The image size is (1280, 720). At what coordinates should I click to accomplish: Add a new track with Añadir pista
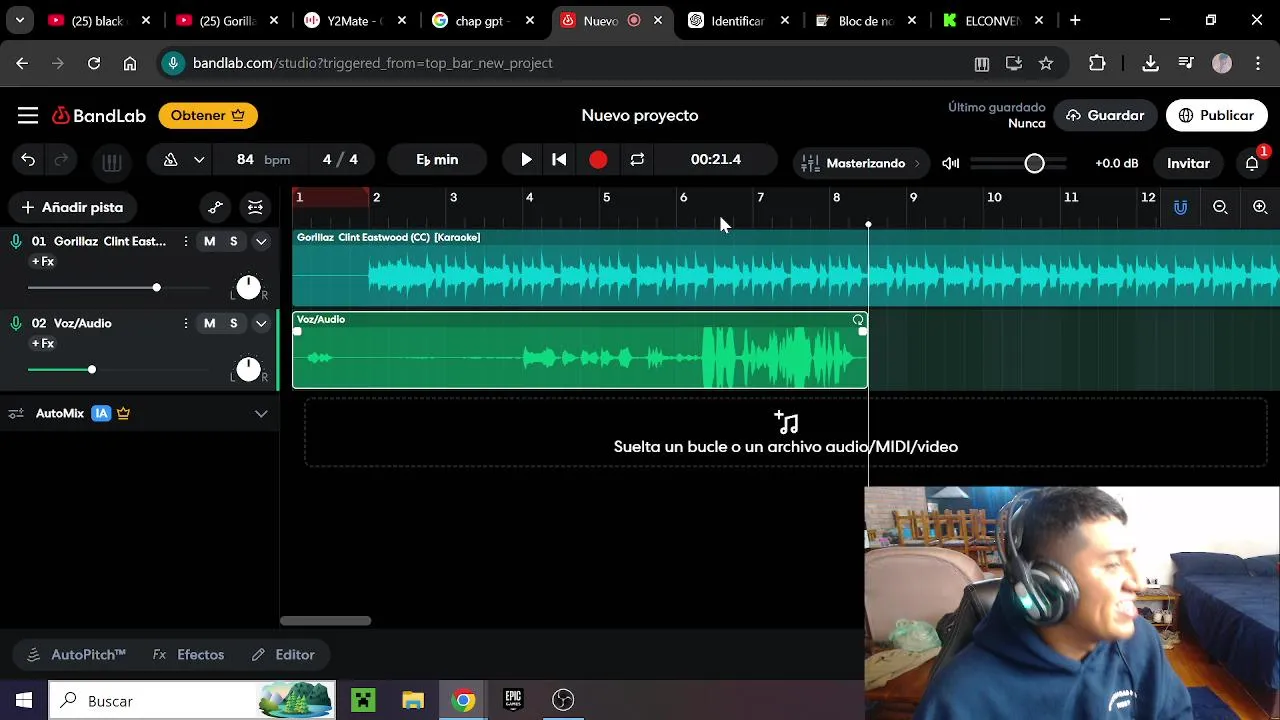[72, 208]
